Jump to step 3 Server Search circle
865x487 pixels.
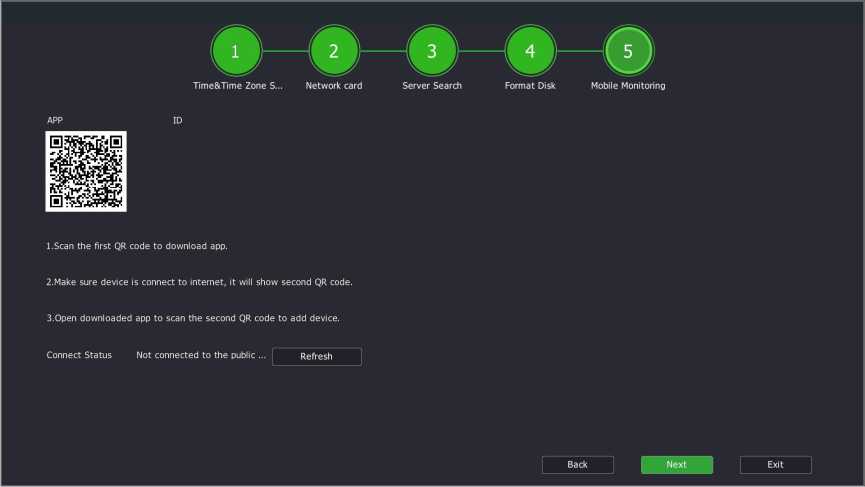coord(432,51)
